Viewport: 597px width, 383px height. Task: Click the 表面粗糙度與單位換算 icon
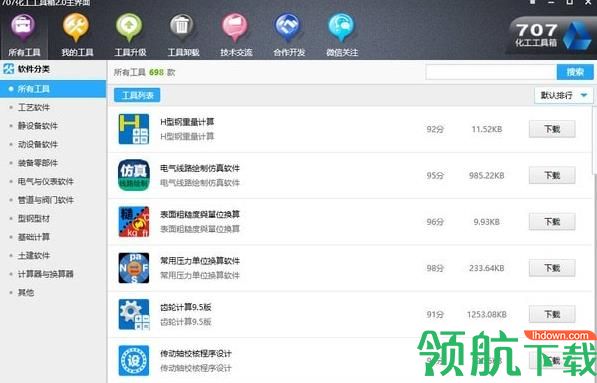(134, 222)
